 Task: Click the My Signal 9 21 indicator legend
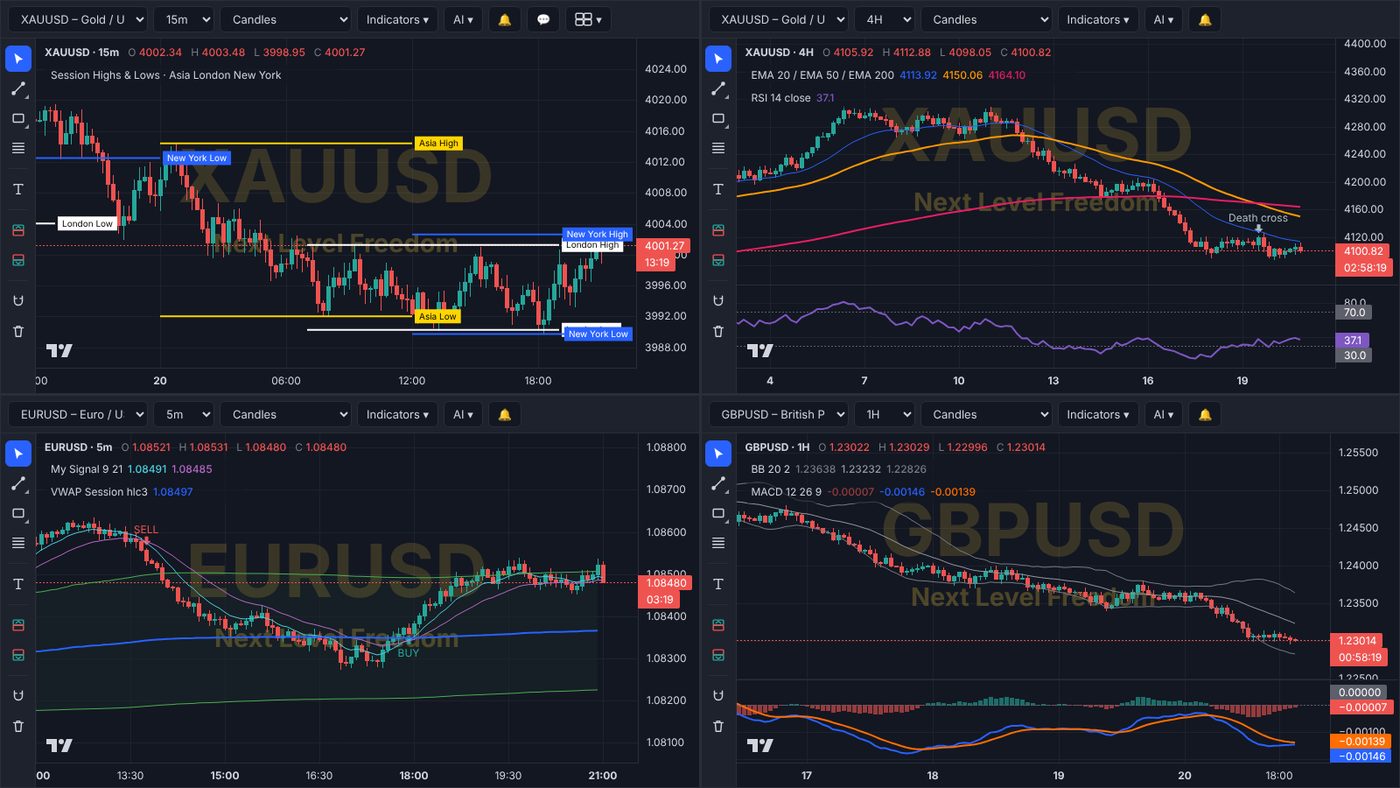click(x=131, y=469)
